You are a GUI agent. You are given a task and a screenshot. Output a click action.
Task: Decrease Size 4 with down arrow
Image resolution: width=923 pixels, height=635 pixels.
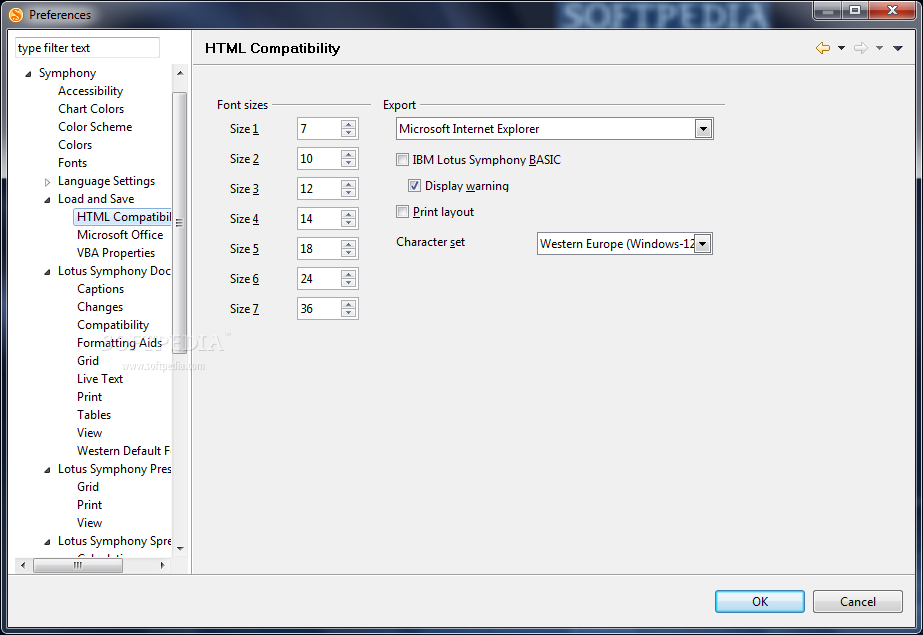click(348, 223)
